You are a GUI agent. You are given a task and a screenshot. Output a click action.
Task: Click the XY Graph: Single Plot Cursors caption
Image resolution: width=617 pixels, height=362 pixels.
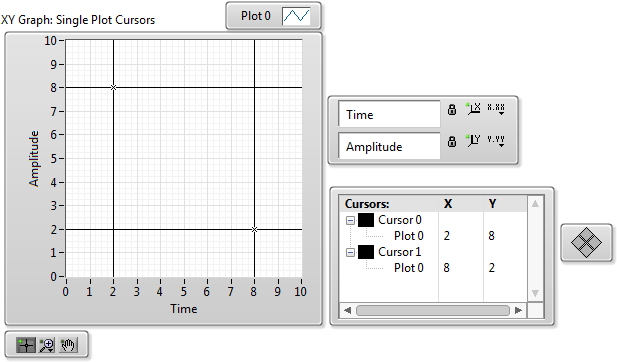click(78, 20)
